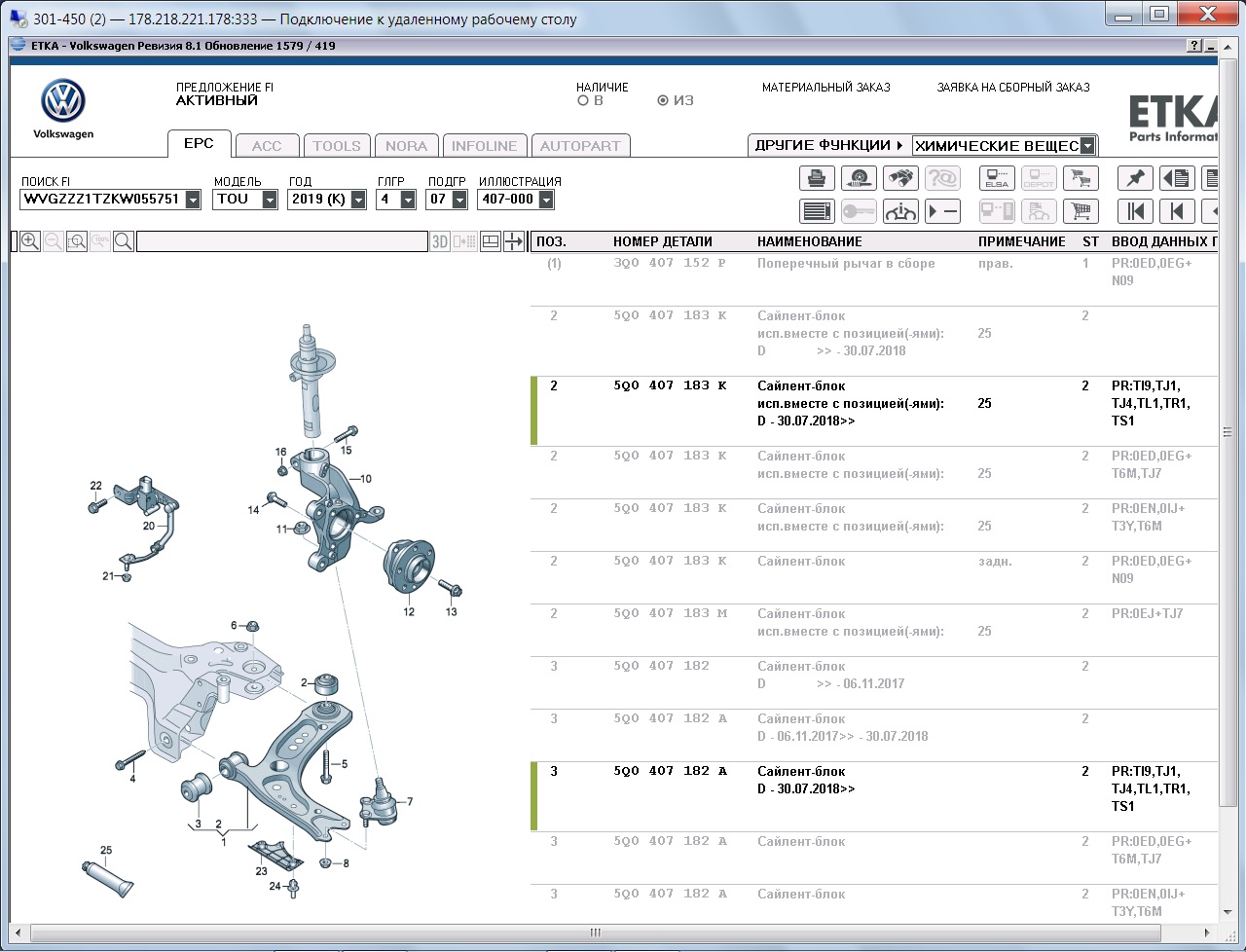
Task: Click the НОМЕР ДЕТАЛИ column header
Action: [663, 241]
